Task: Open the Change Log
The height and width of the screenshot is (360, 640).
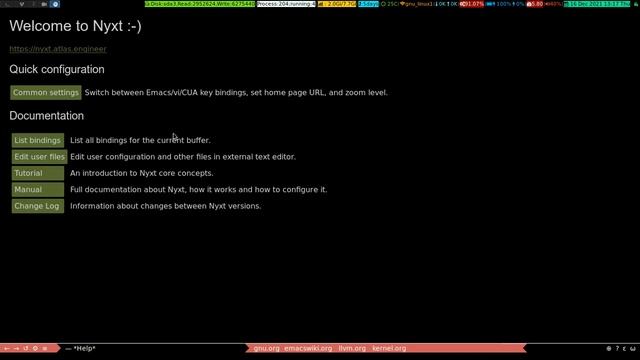Action: 38,206
